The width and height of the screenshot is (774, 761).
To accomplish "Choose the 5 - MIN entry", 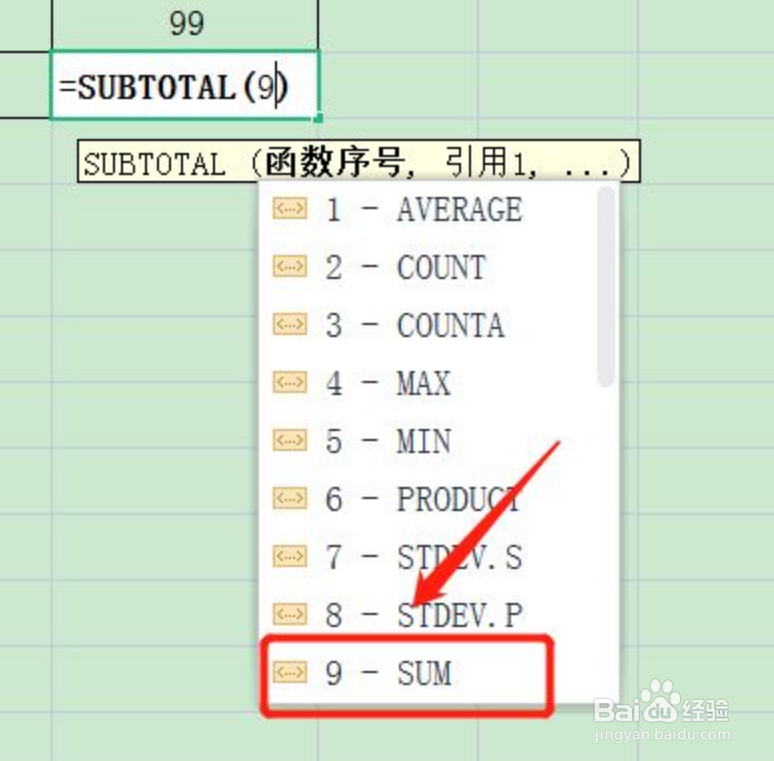I will pyautogui.click(x=388, y=442).
